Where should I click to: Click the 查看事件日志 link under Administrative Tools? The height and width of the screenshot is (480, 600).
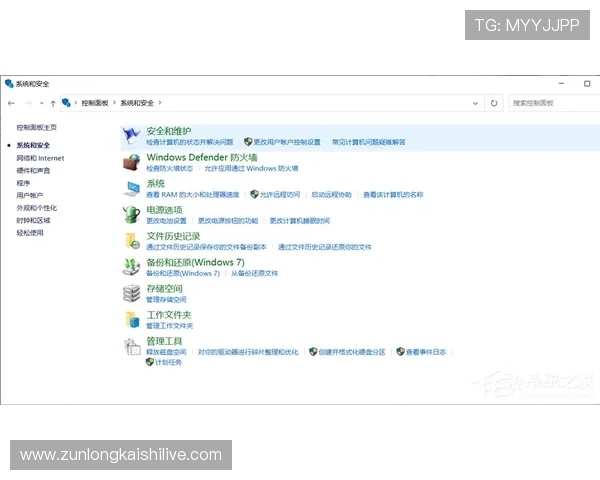425,352
